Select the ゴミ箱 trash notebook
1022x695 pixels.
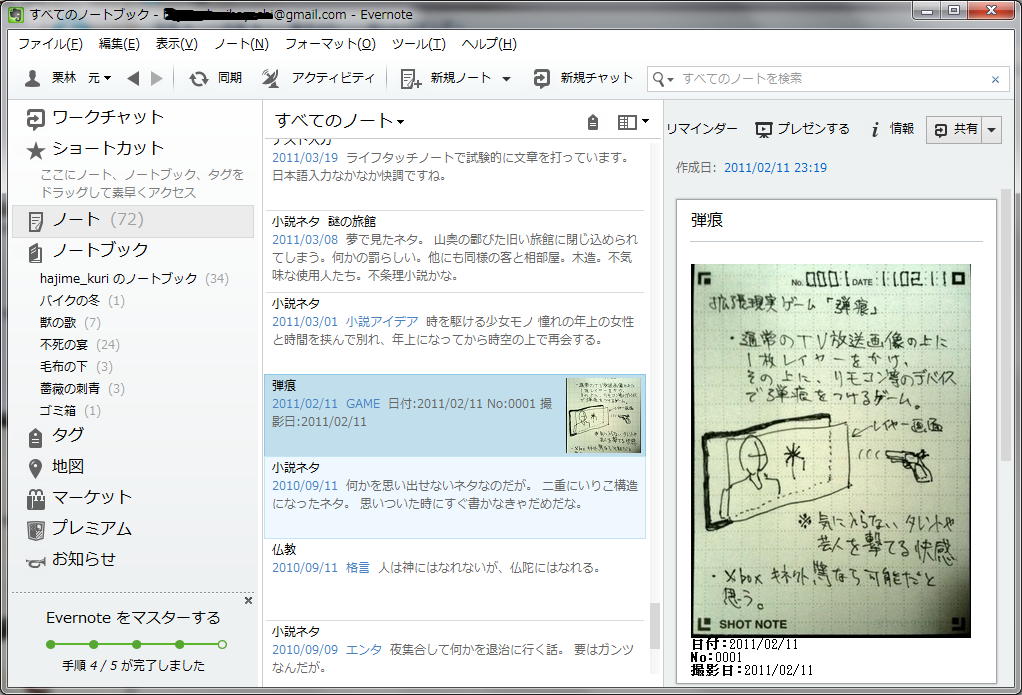tap(70, 411)
